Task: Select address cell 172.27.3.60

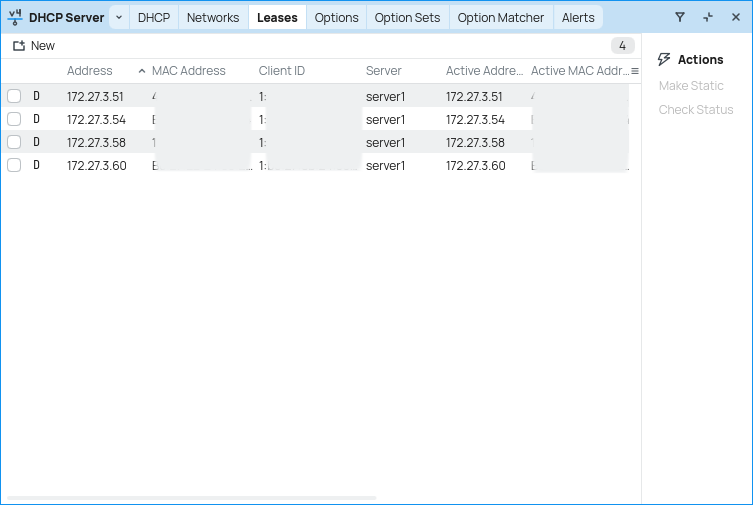Action: click(x=97, y=166)
